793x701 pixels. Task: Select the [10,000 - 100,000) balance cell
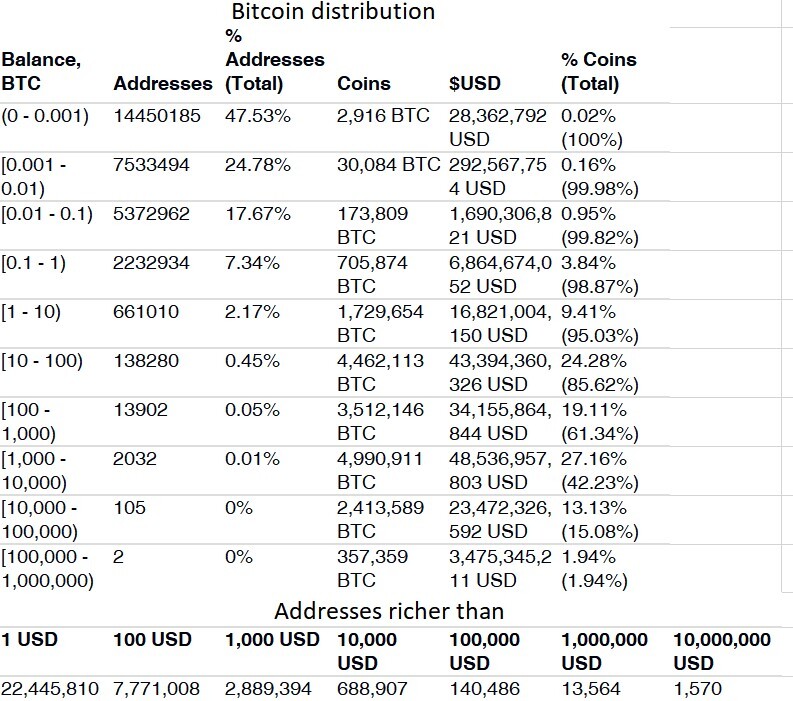click(39, 519)
